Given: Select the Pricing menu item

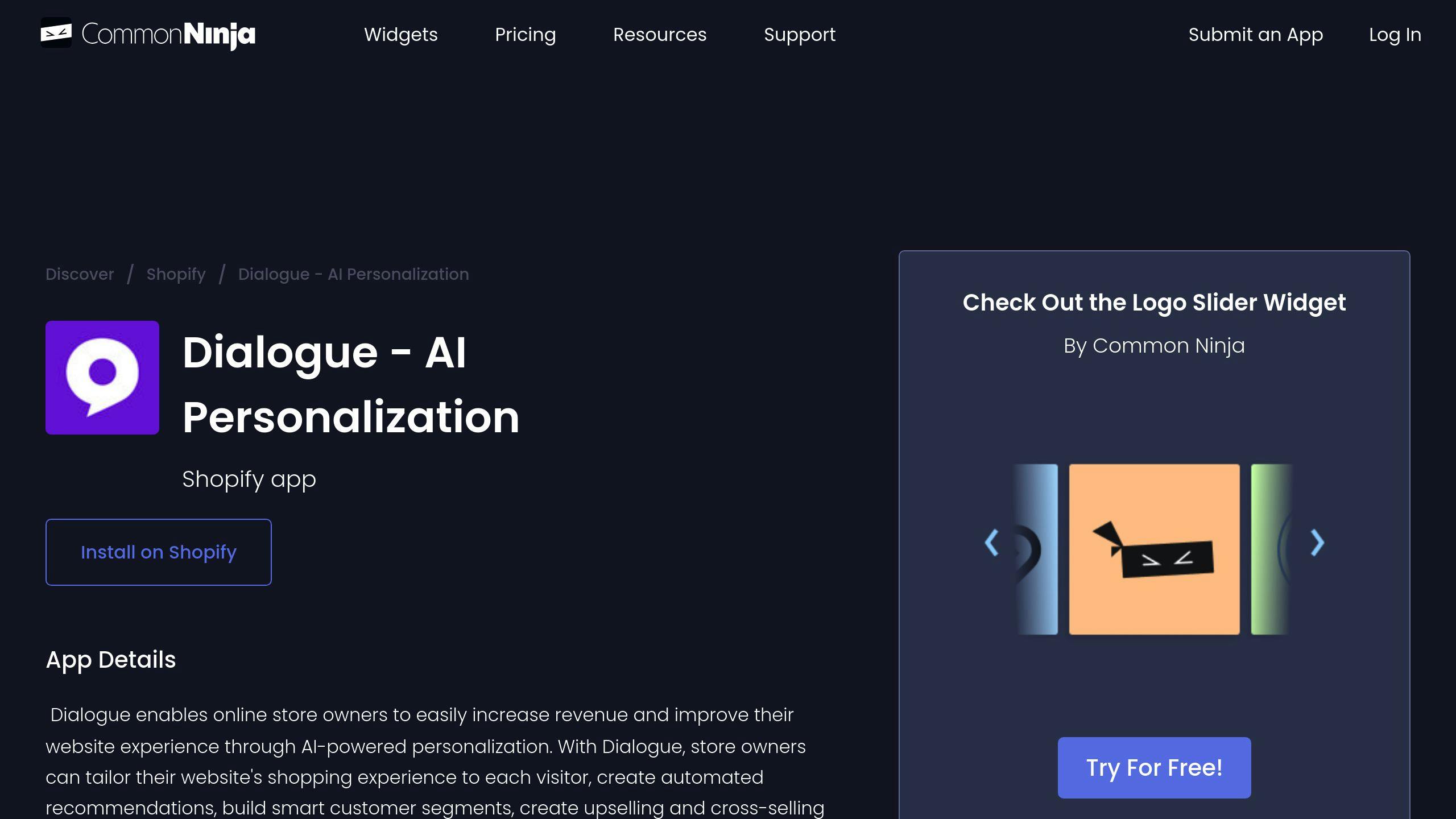Looking at the screenshot, I should [525, 34].
